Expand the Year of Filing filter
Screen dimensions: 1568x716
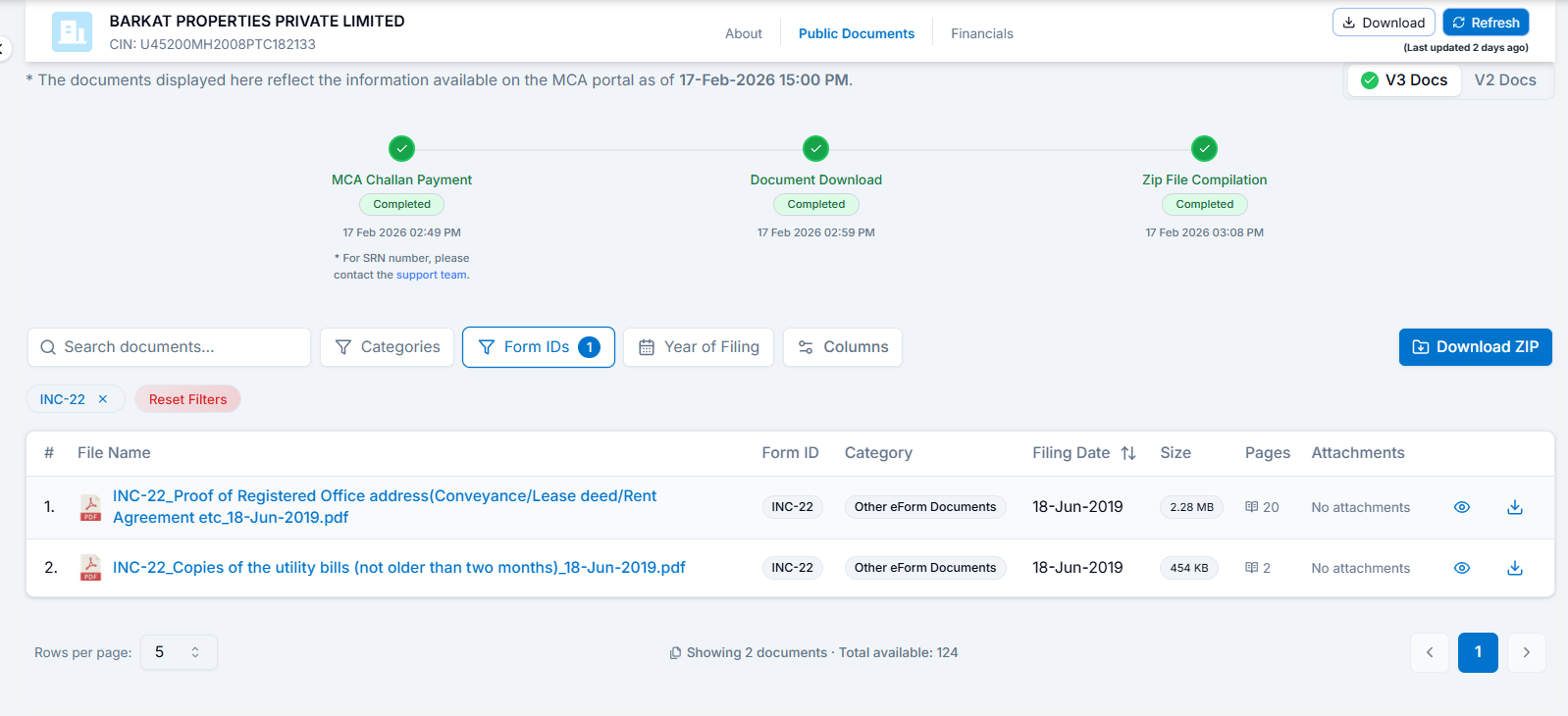click(699, 347)
